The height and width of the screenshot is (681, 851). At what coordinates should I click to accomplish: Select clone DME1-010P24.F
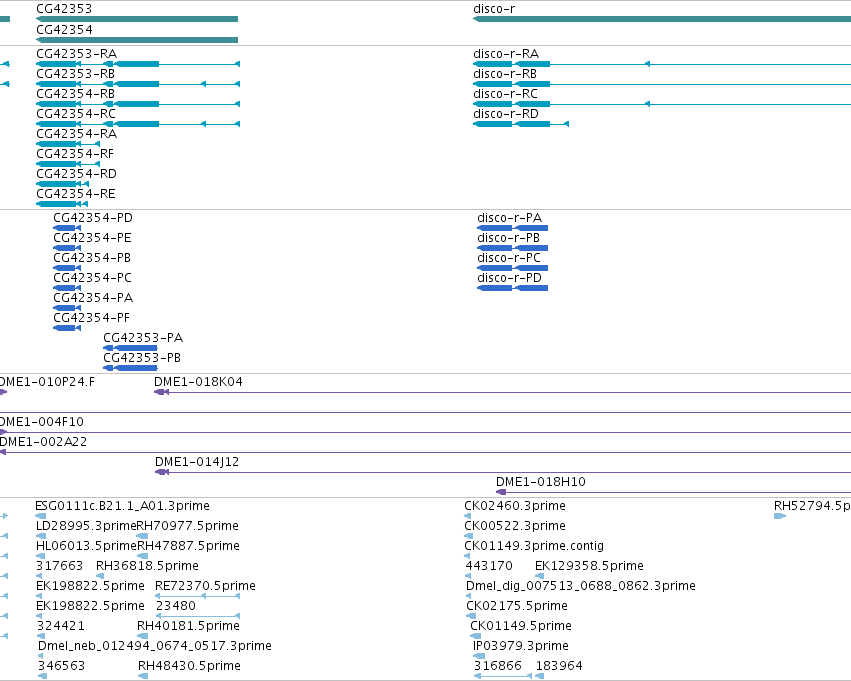(x=47, y=382)
